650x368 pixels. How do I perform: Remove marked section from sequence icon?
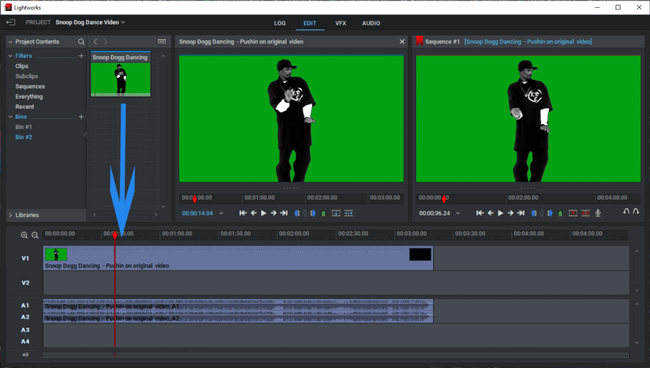click(x=573, y=213)
